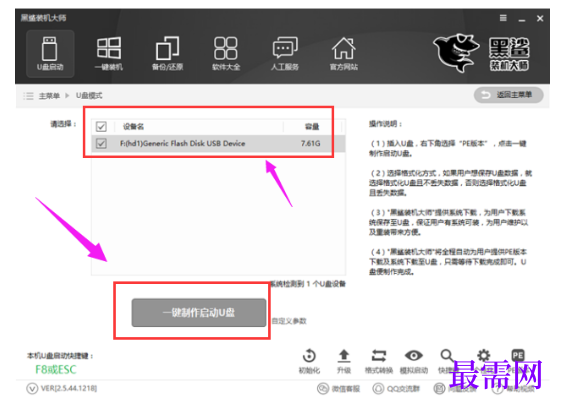Viewport: 561px width, 406px height.
Task: Select the 7.61G capacity cell
Action: tap(310, 143)
